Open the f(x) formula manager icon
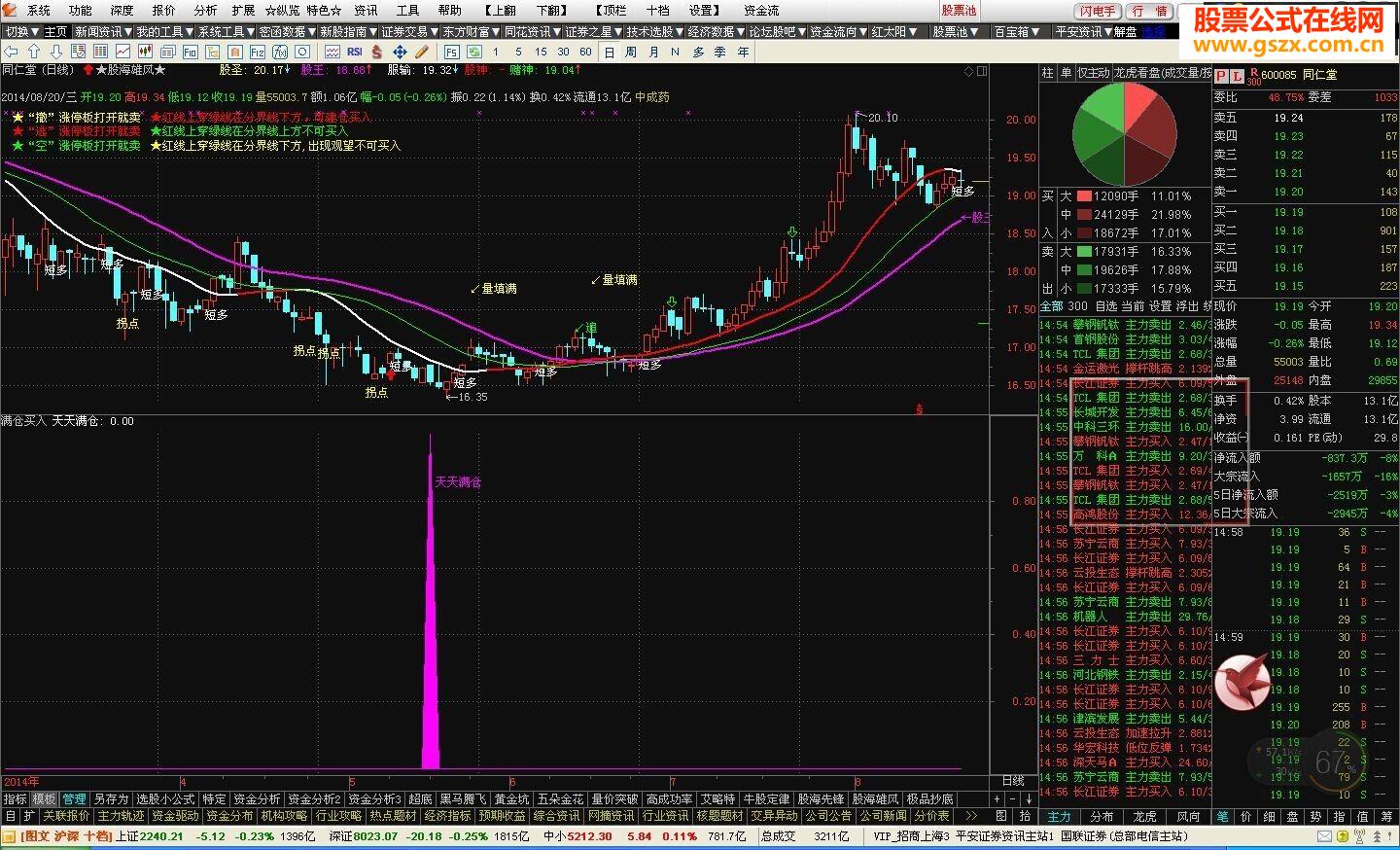The height and width of the screenshot is (850, 1400). pyautogui.click(x=279, y=52)
